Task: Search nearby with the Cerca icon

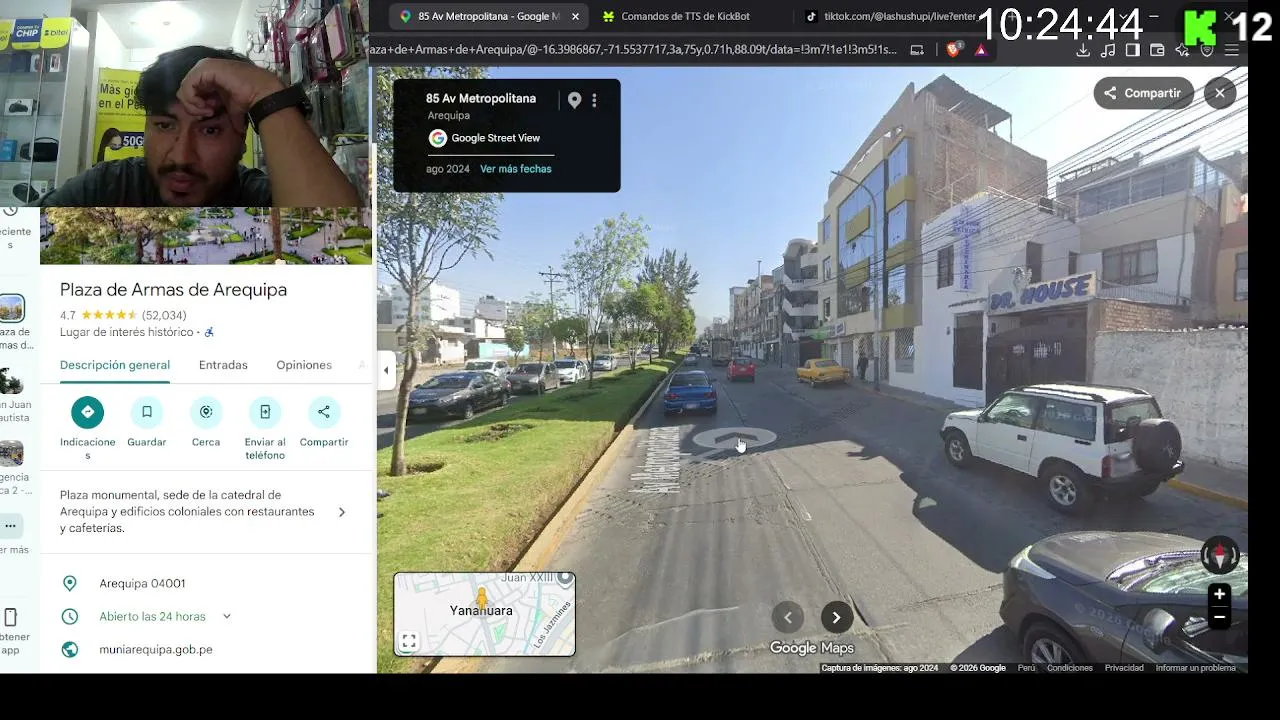Action: click(206, 412)
